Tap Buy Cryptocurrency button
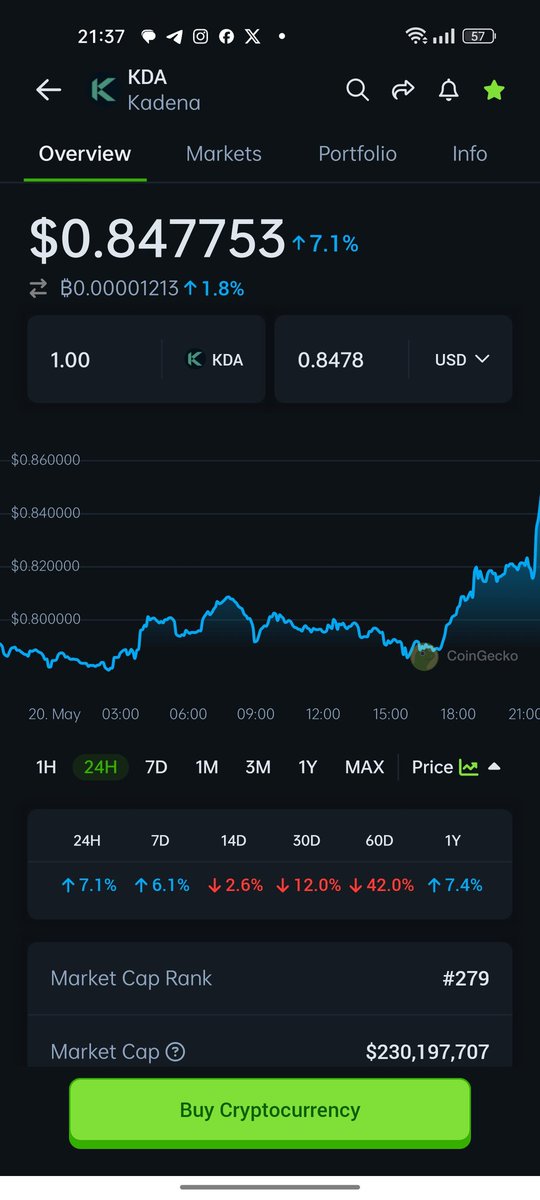Viewport: 540px width, 1200px height. (x=270, y=1110)
